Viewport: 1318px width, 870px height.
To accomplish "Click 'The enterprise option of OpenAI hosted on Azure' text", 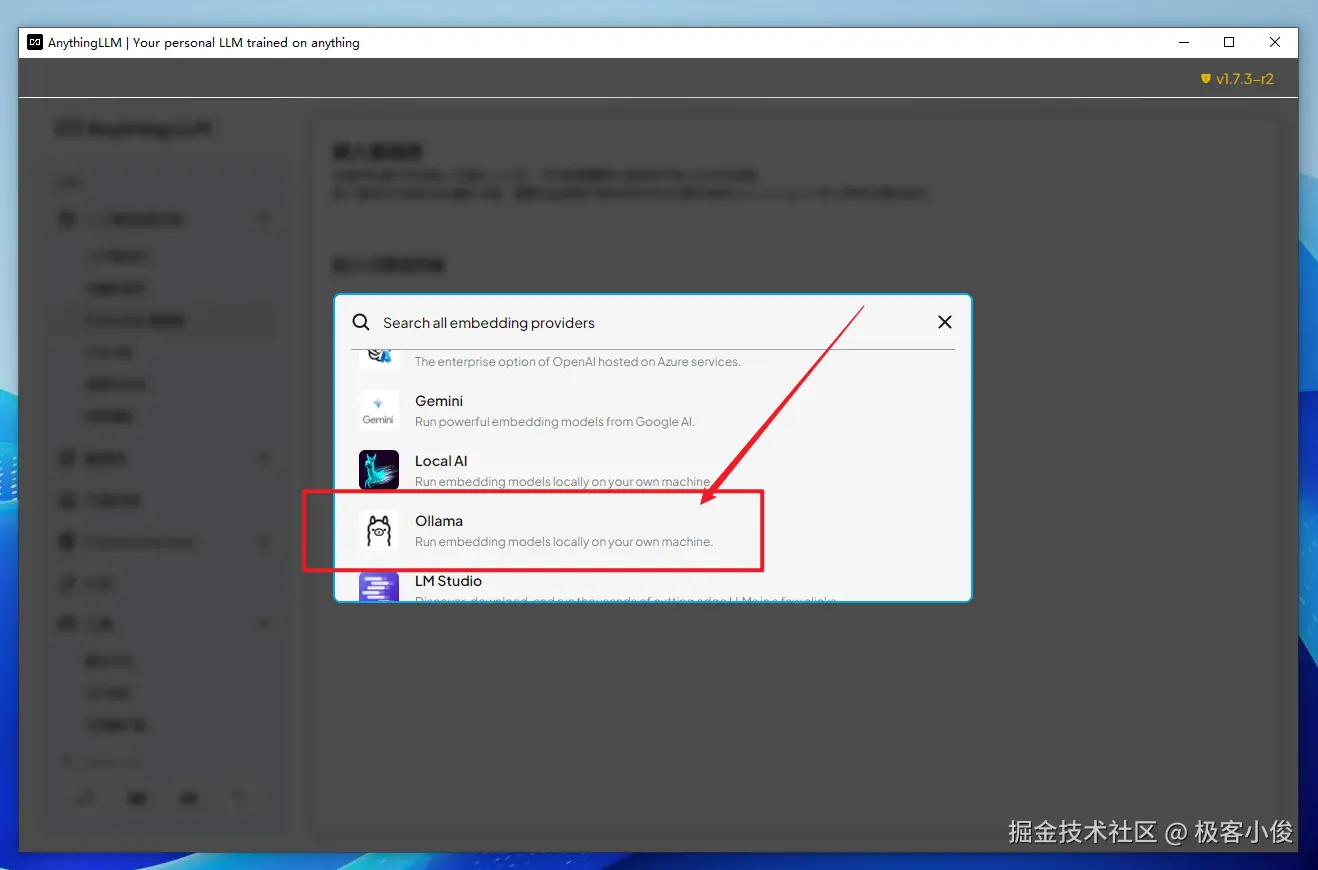I will (x=578, y=362).
